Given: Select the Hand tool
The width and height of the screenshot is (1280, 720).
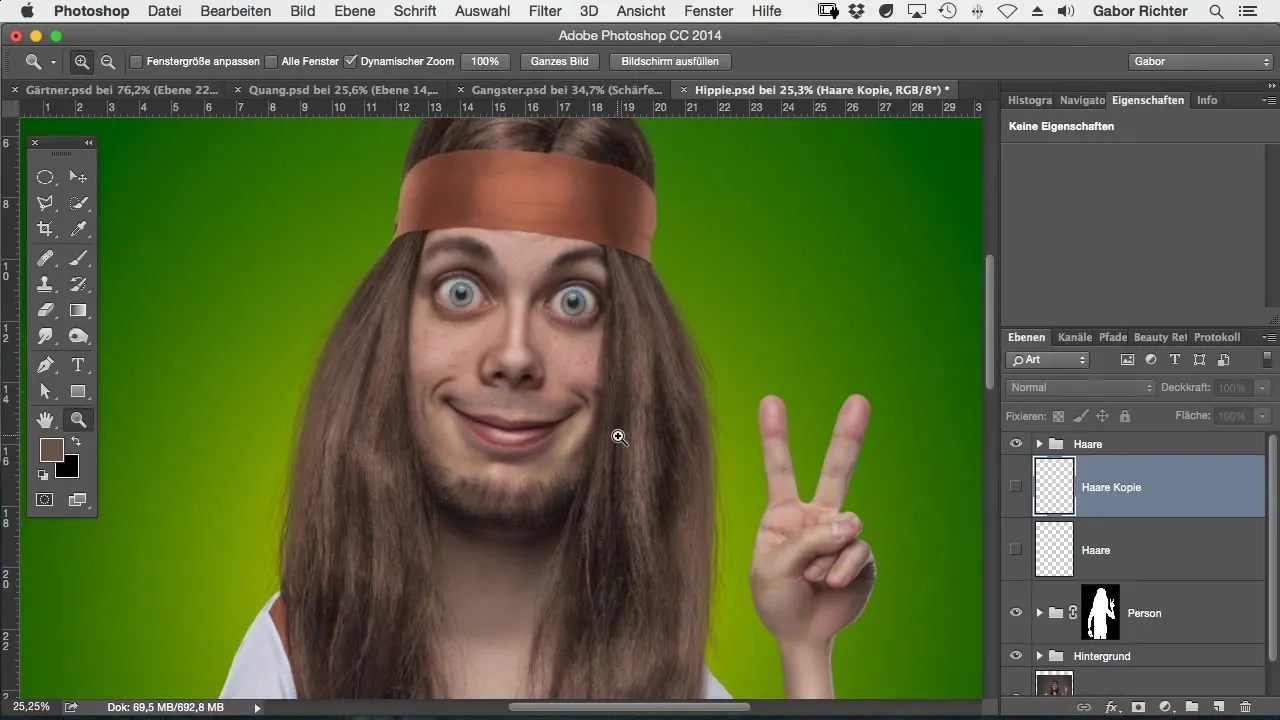Looking at the screenshot, I should (x=45, y=420).
